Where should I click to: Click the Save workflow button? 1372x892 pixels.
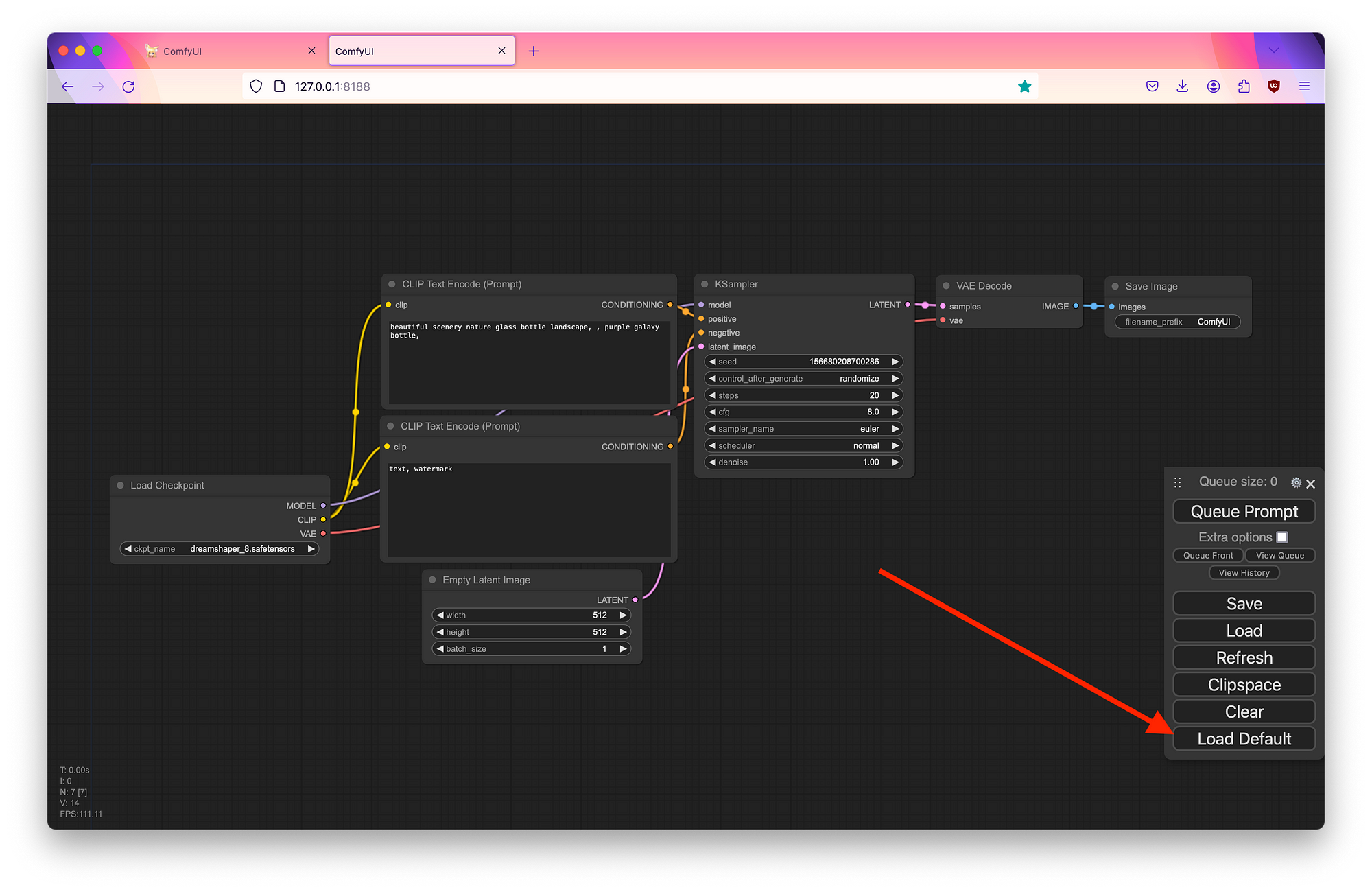pyautogui.click(x=1244, y=604)
